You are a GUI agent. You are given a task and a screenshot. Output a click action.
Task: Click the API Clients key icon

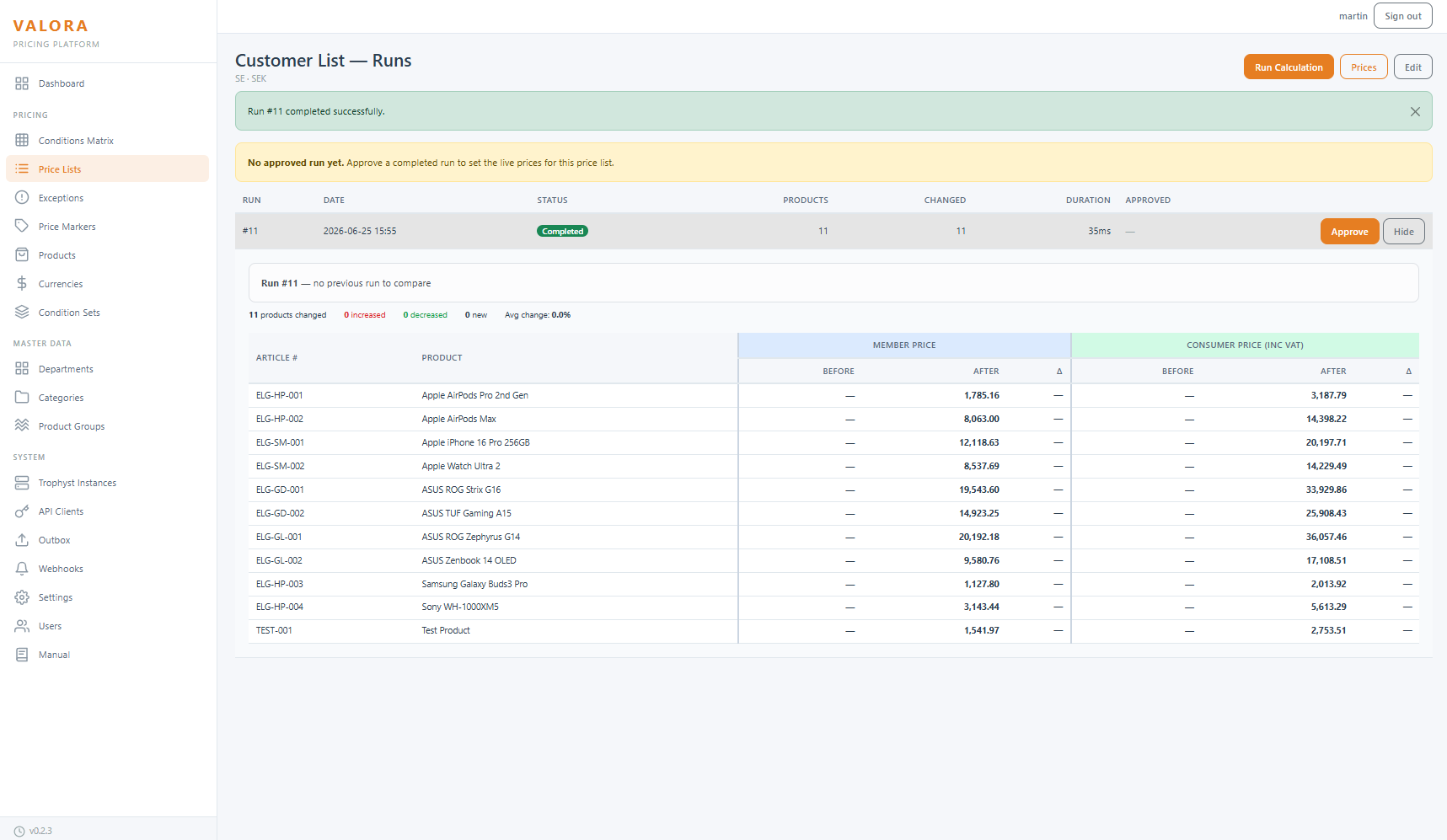click(22, 511)
